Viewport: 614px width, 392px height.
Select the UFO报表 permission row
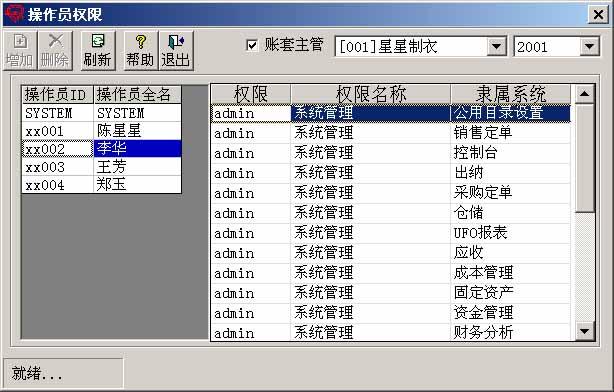click(x=391, y=233)
